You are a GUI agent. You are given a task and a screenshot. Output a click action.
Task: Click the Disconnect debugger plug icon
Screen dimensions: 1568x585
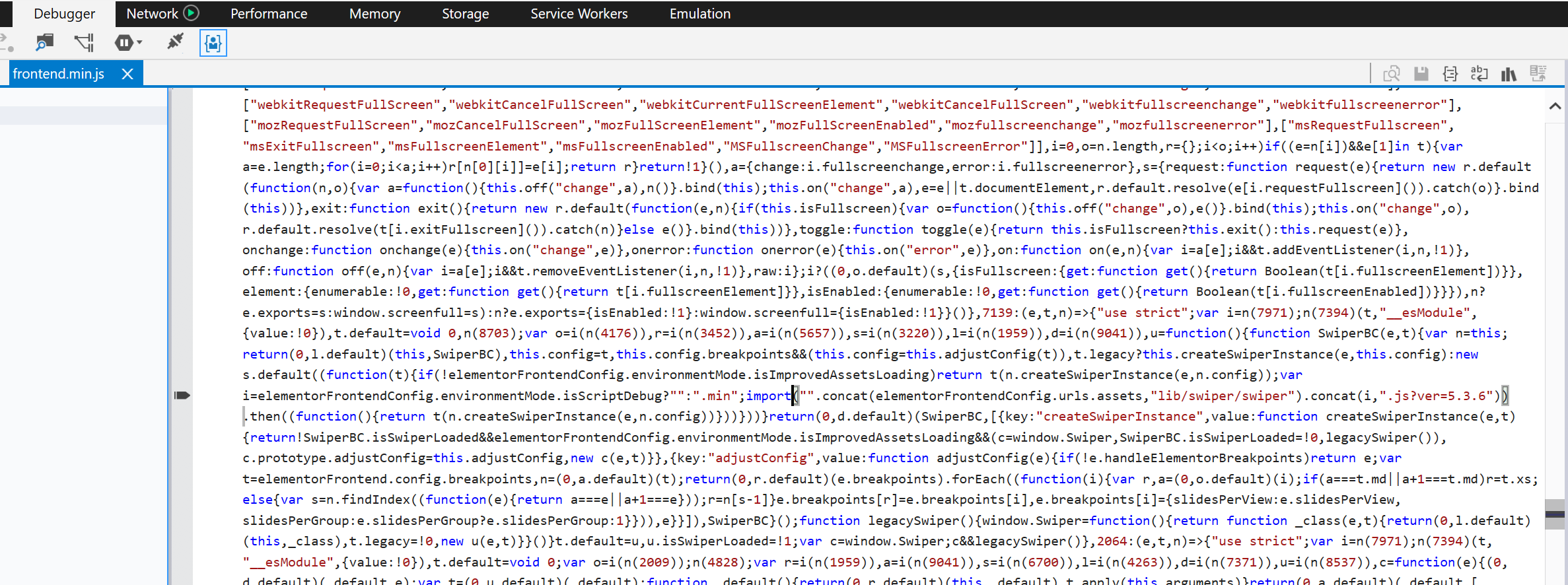coord(175,42)
